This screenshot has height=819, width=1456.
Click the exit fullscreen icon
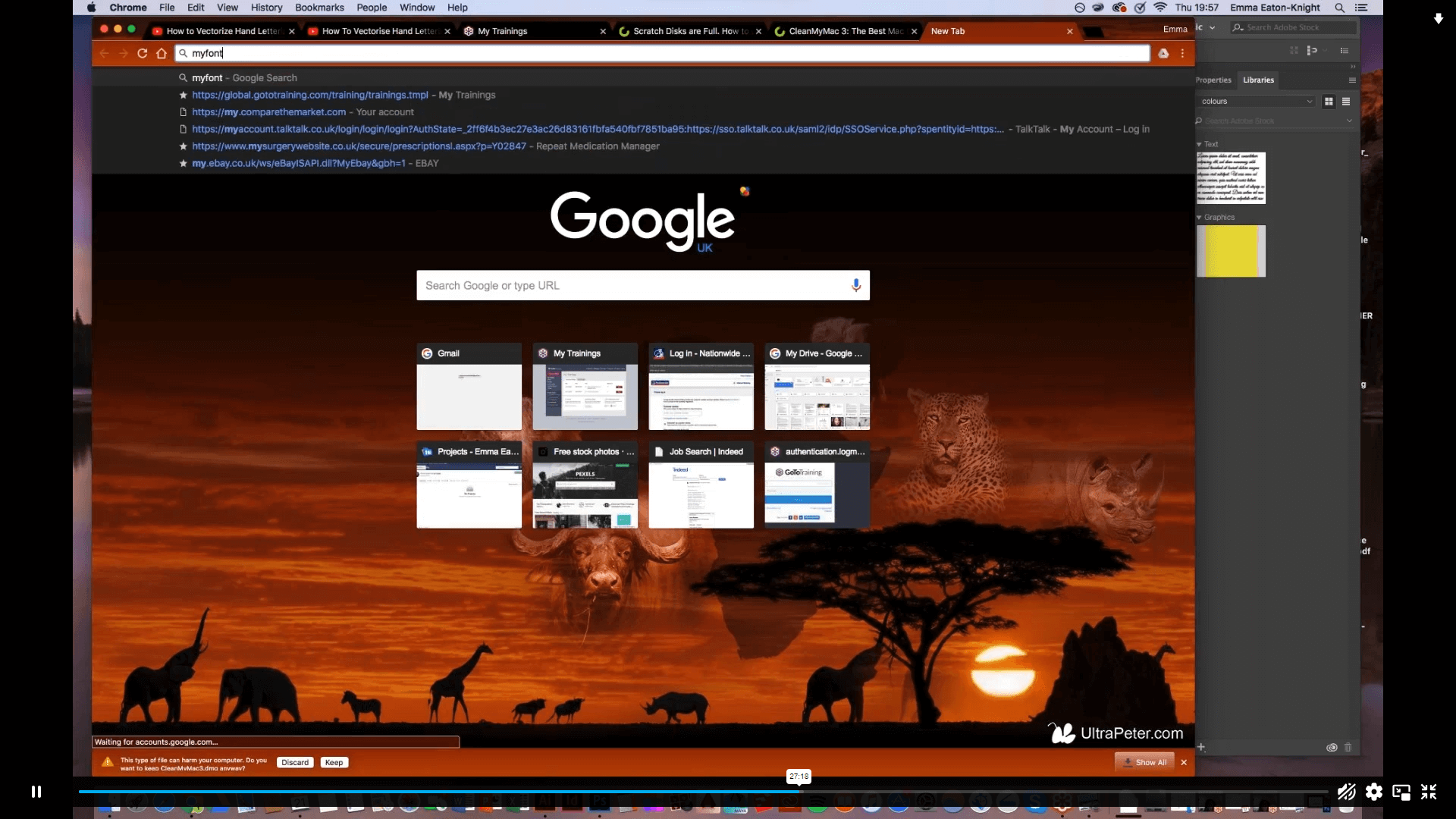point(1429,792)
